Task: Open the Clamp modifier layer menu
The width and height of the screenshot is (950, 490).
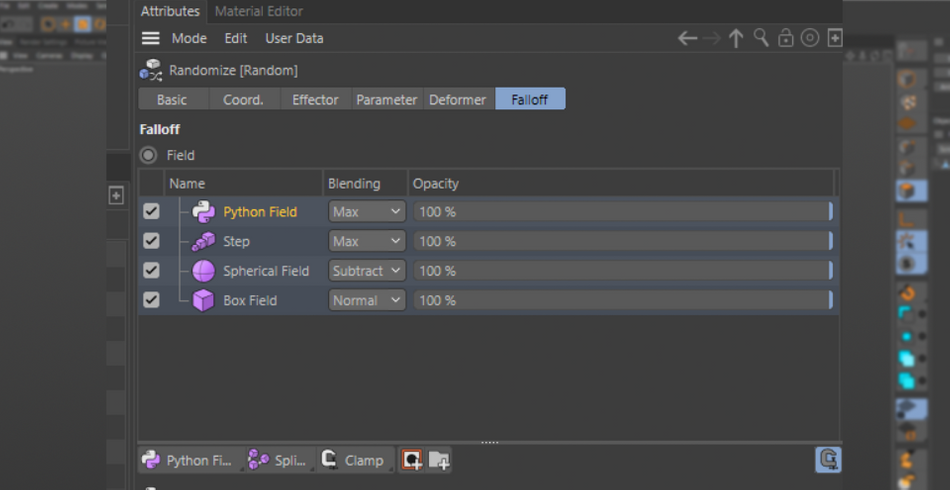Action: 356,460
